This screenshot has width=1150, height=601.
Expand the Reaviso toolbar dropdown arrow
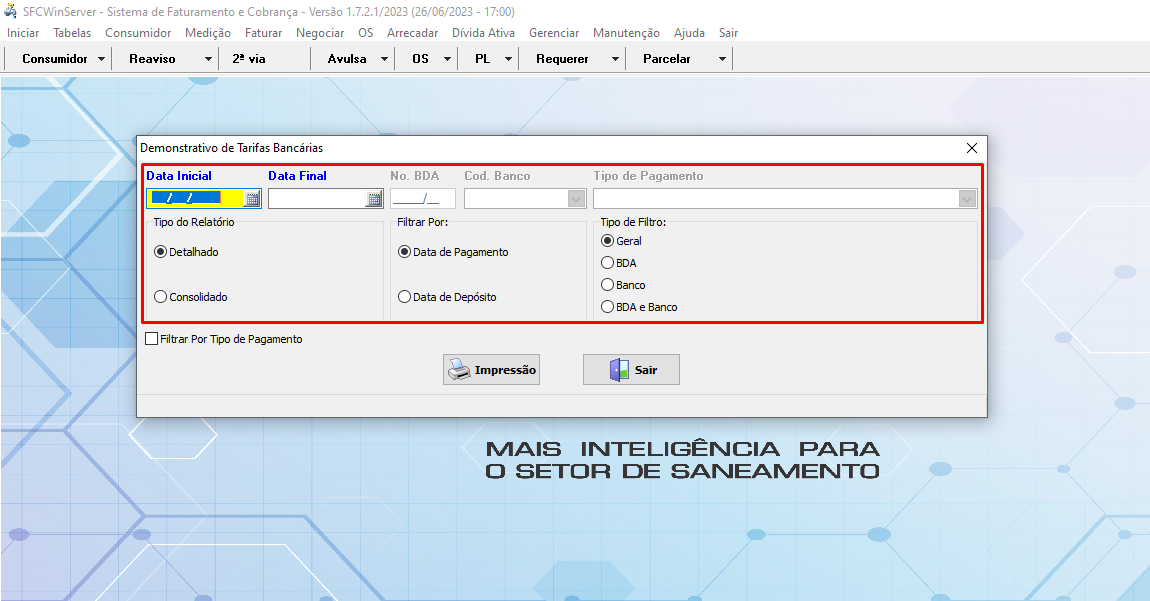tap(208, 59)
